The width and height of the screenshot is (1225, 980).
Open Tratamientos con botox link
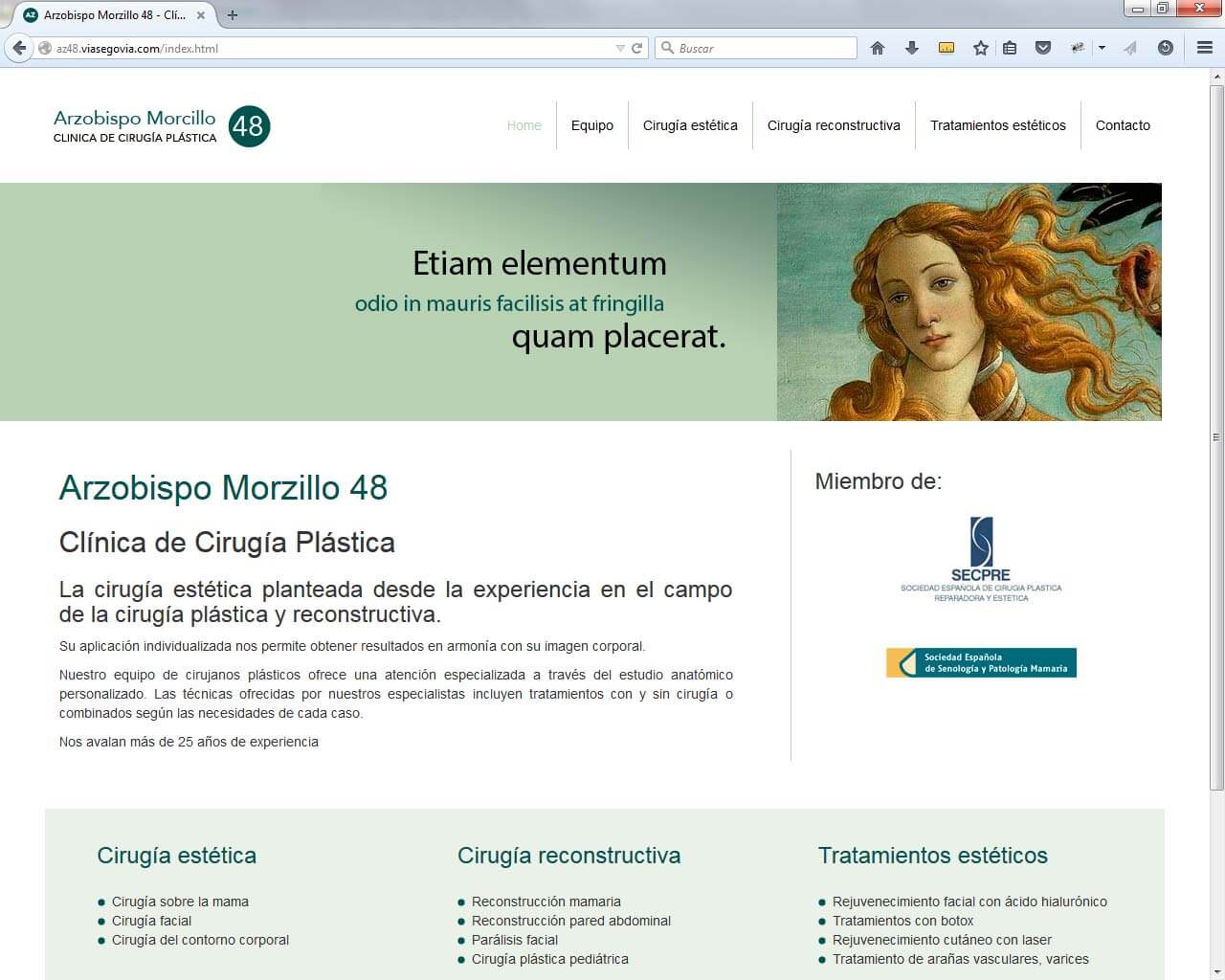[x=903, y=921]
